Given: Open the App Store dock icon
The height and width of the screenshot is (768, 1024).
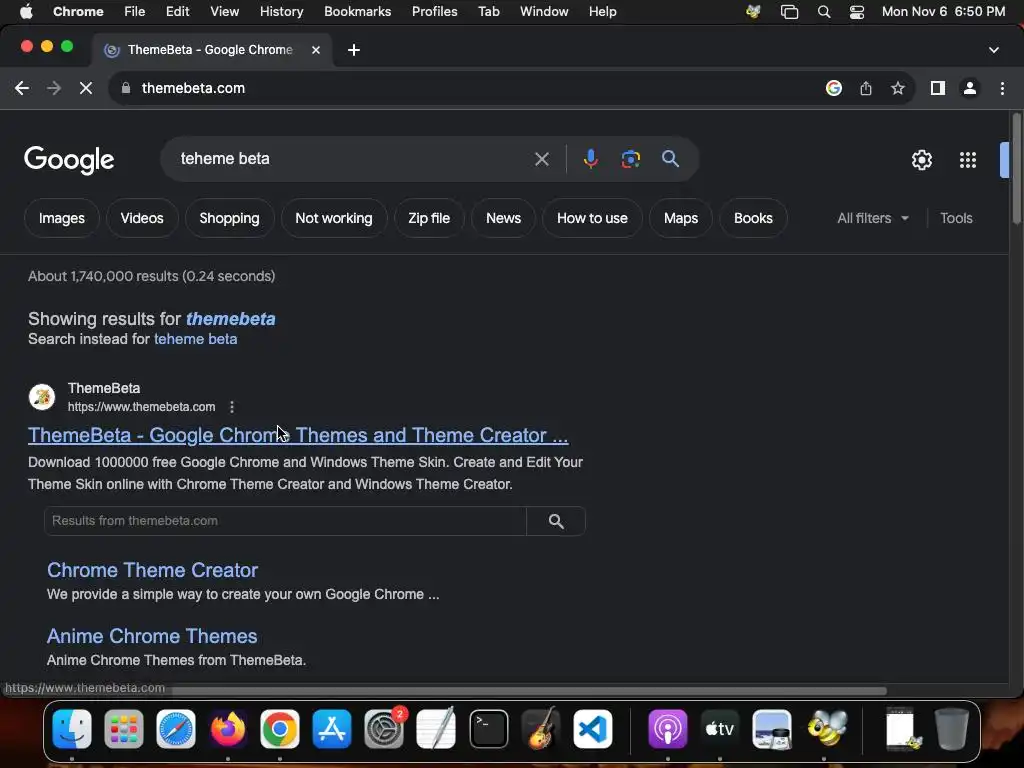Looking at the screenshot, I should pos(332,729).
